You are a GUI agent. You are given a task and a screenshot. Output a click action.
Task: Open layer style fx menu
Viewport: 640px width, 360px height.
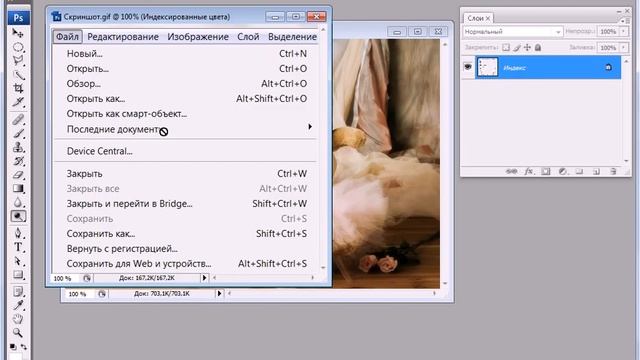click(x=529, y=171)
